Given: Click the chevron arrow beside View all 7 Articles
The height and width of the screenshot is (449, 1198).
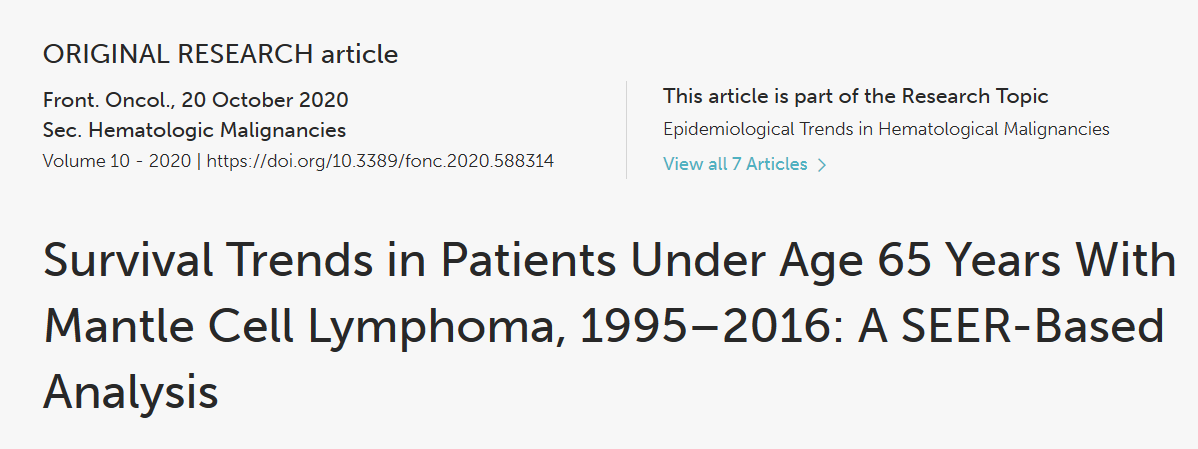Looking at the screenshot, I should (x=822, y=164).
